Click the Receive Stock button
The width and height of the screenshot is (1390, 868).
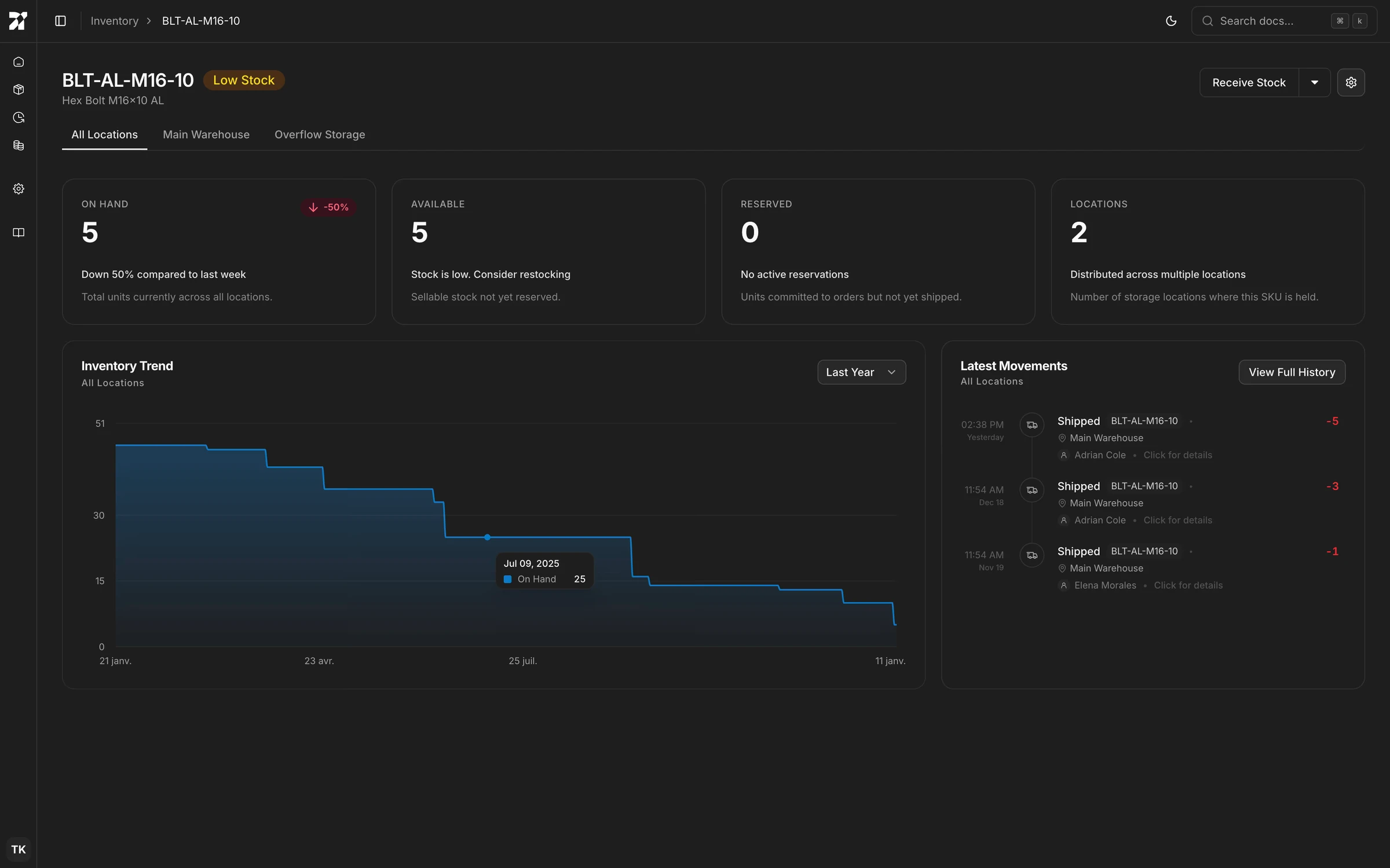pos(1249,83)
